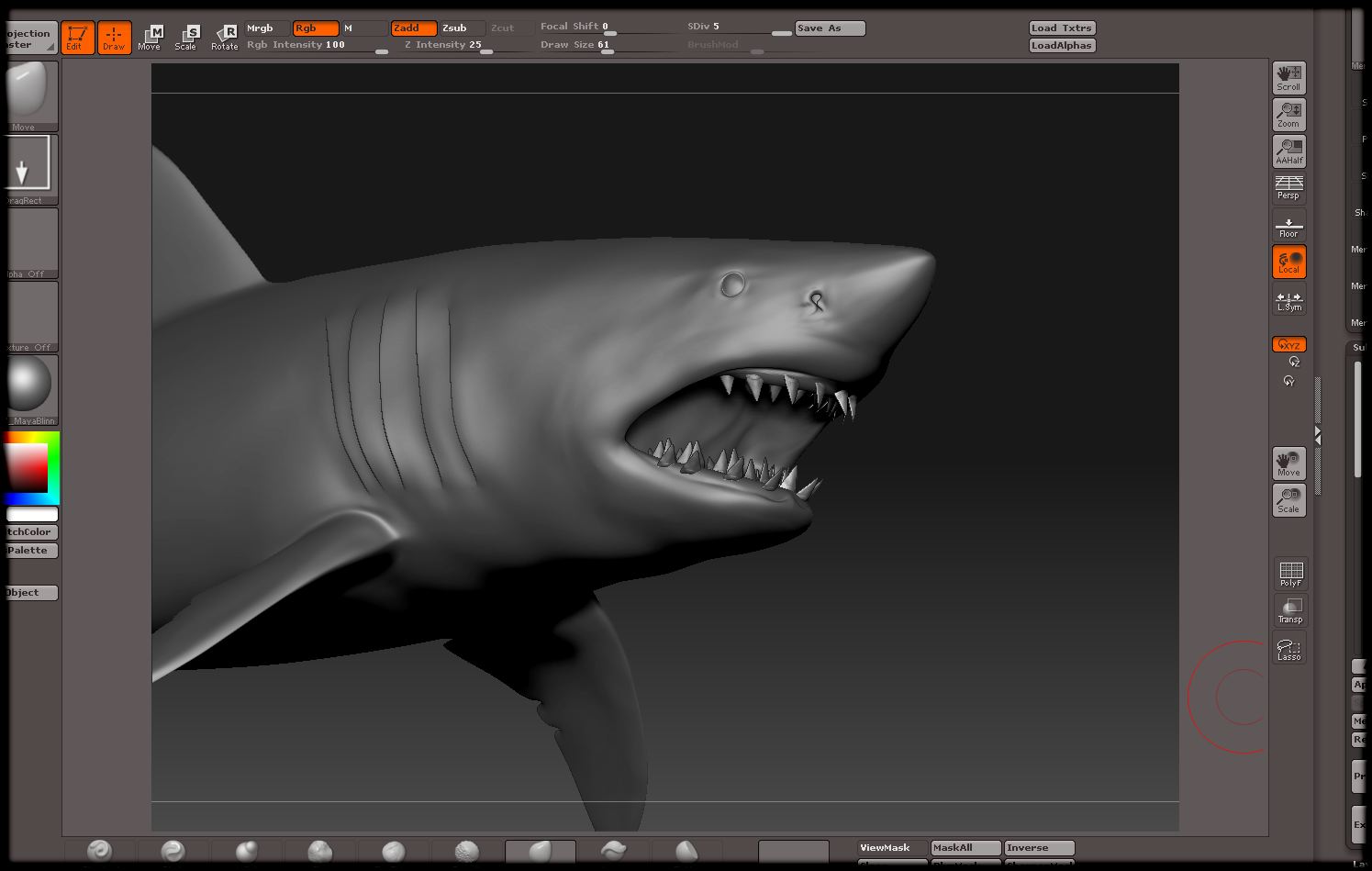The width and height of the screenshot is (1372, 871).
Task: Select the flattened edge brush in bottom shelf
Action: tap(686, 852)
